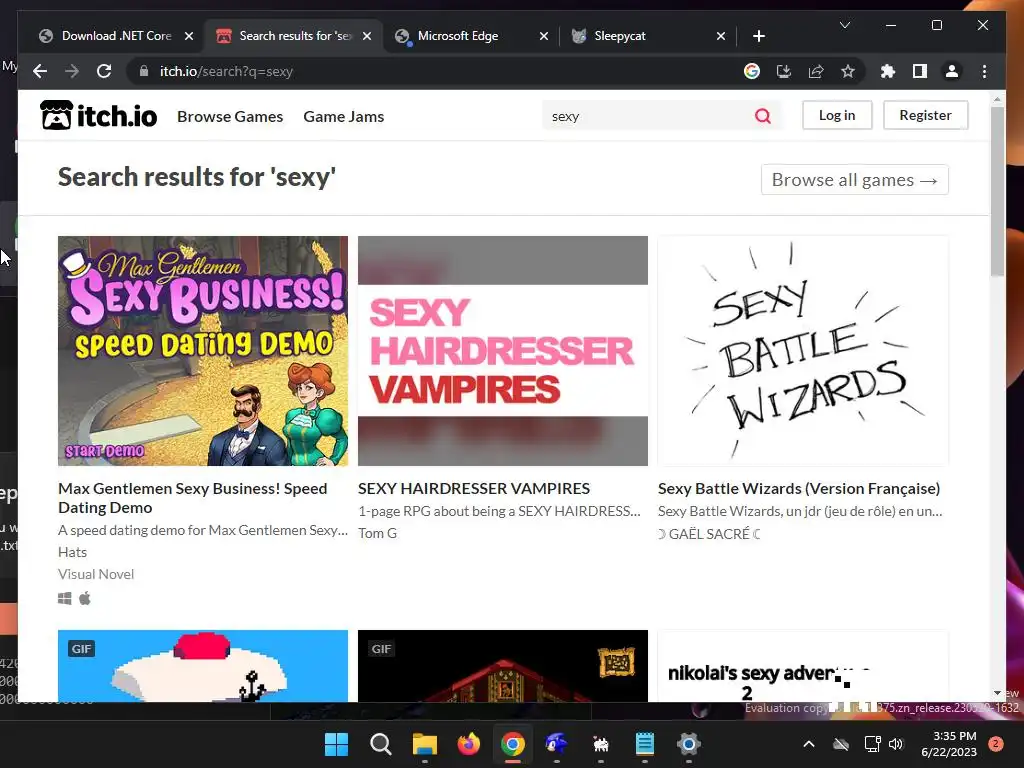Open nikolai's sexy adventure 2 thumbnail
The width and height of the screenshot is (1024, 768).
803,666
